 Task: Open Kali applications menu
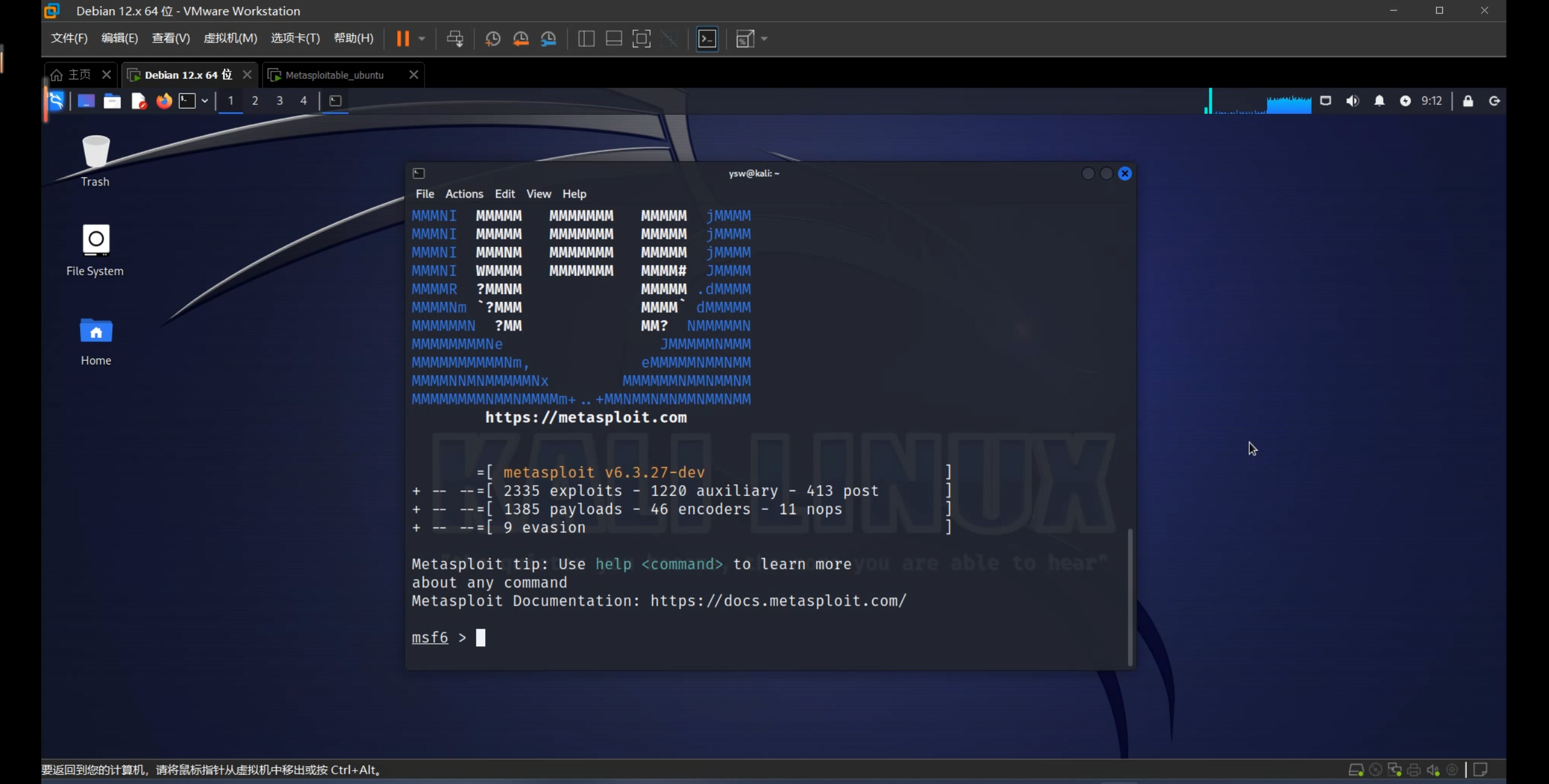(x=56, y=101)
